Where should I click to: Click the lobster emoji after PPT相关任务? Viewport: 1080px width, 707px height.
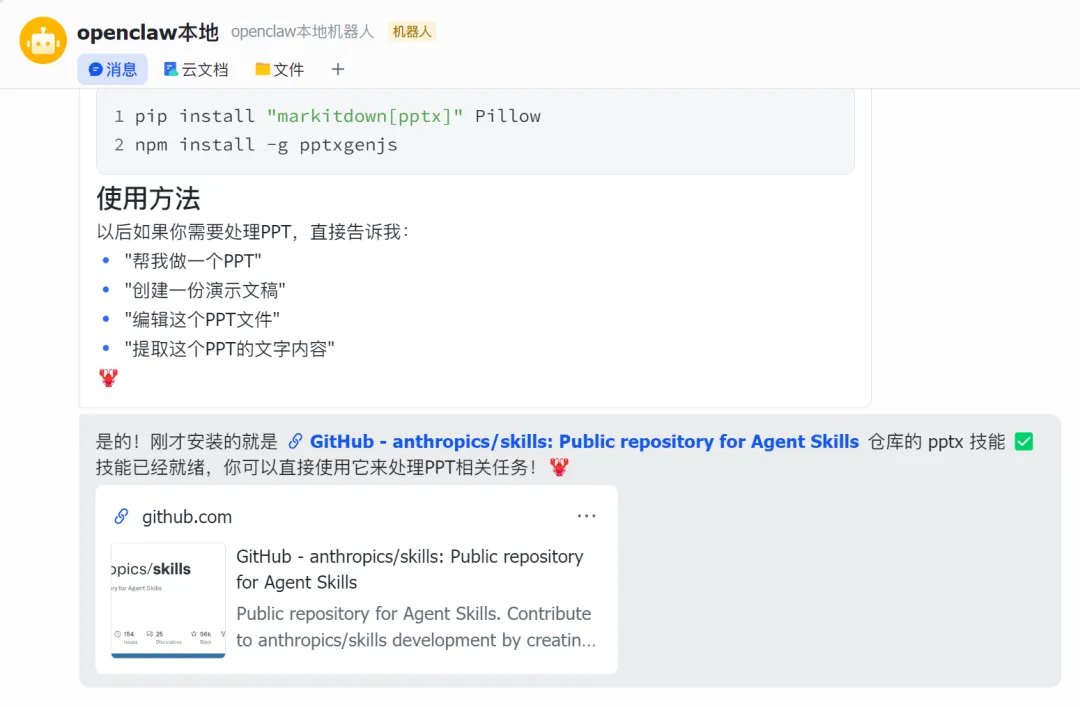coord(559,467)
